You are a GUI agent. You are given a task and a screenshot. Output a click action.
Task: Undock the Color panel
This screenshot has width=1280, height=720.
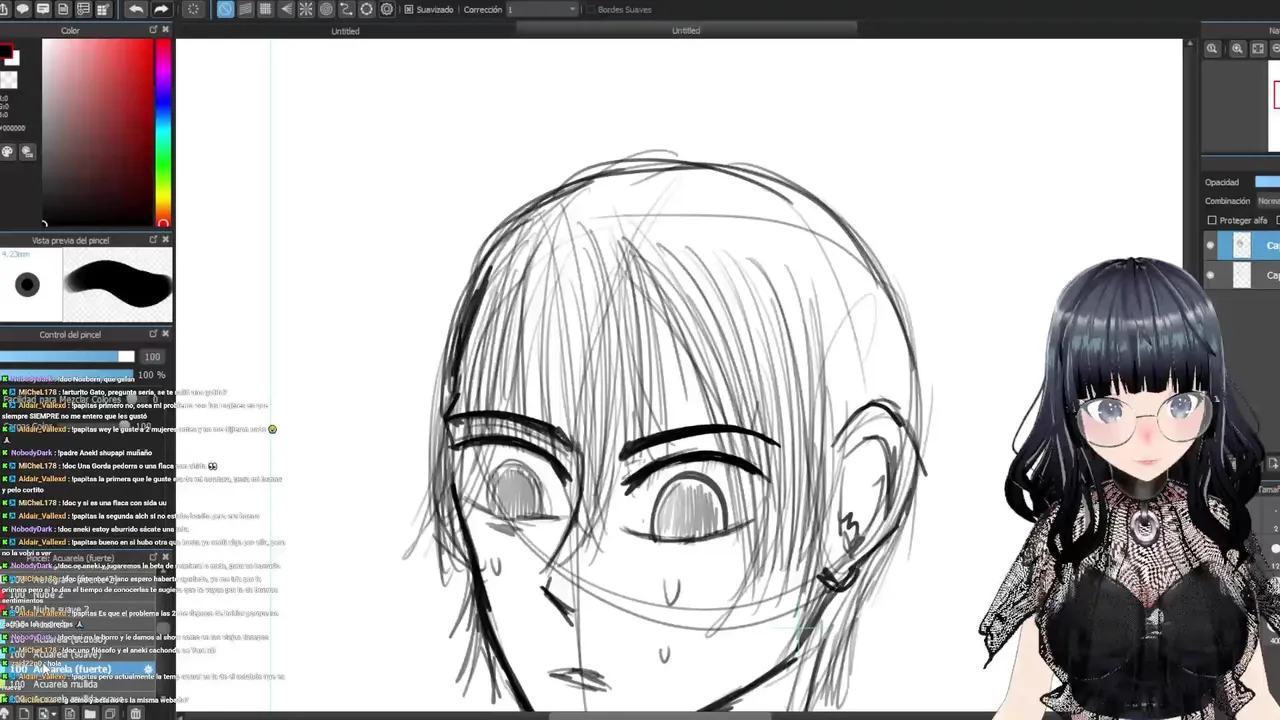coord(153,30)
